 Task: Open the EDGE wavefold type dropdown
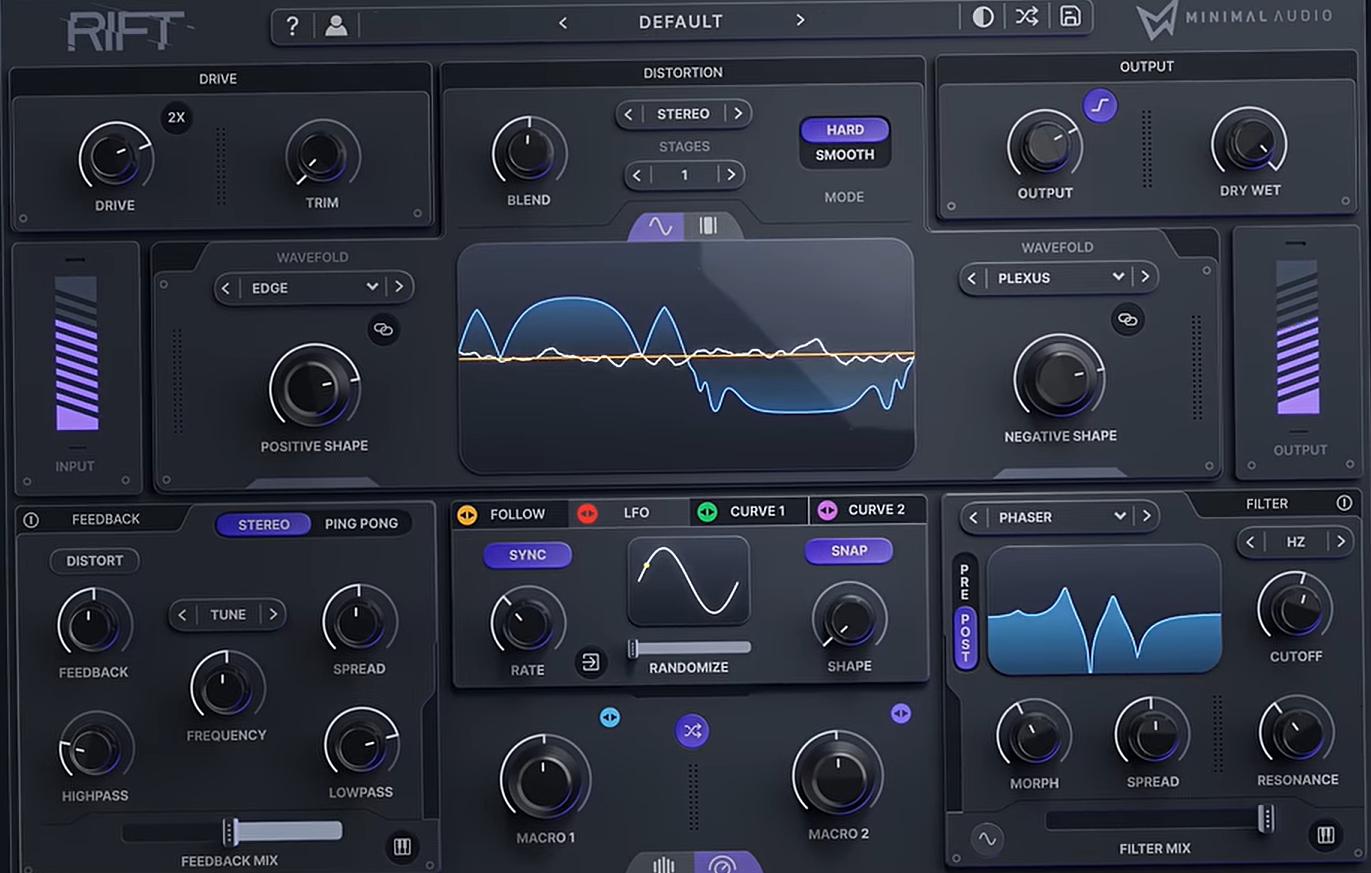[x=313, y=288]
